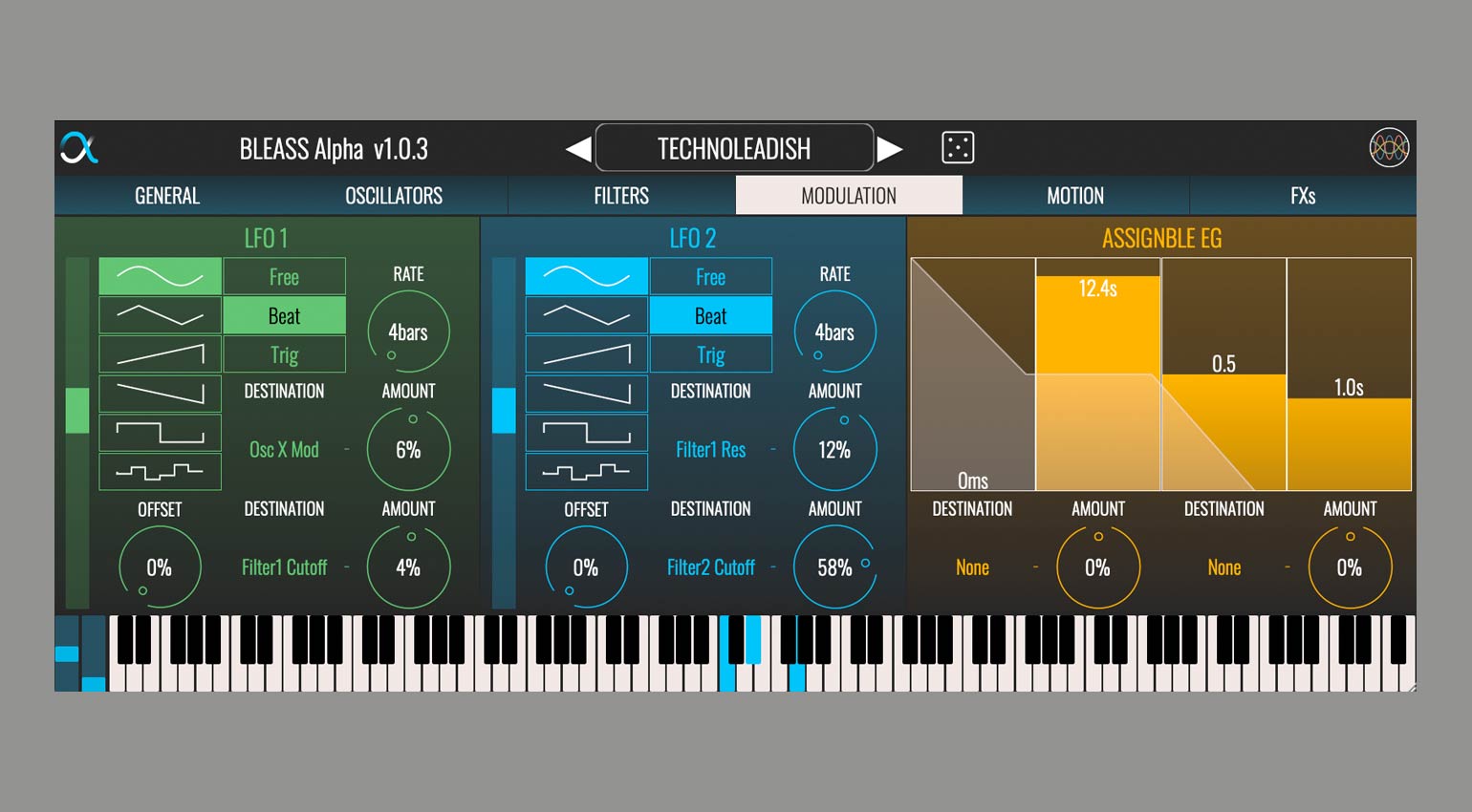Randomize the preset with the dice icon

[958, 148]
